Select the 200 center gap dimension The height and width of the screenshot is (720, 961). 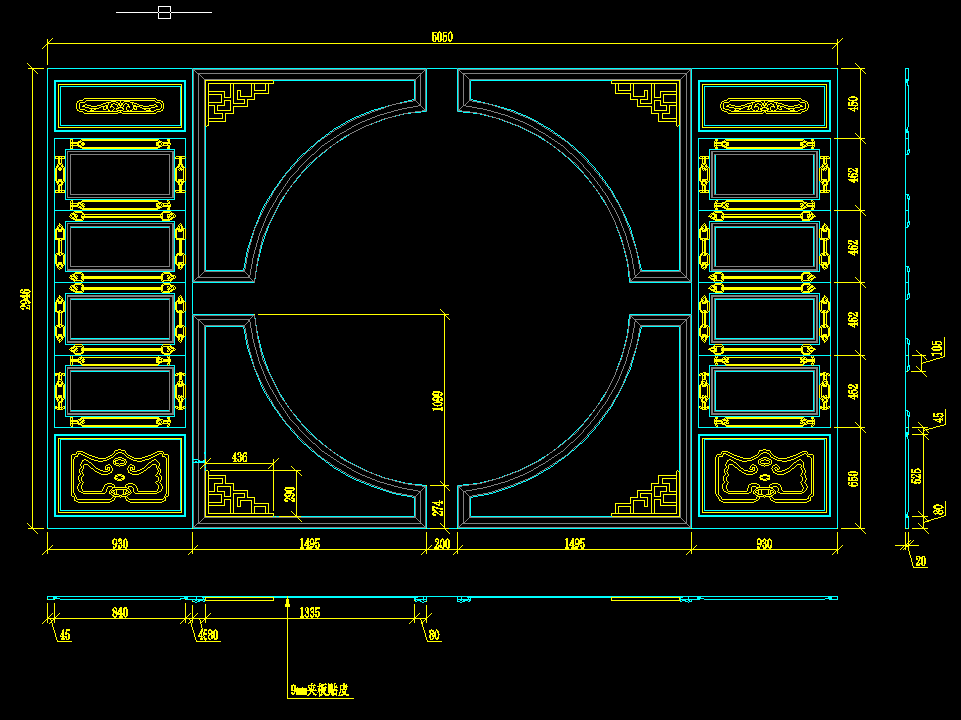coord(442,544)
